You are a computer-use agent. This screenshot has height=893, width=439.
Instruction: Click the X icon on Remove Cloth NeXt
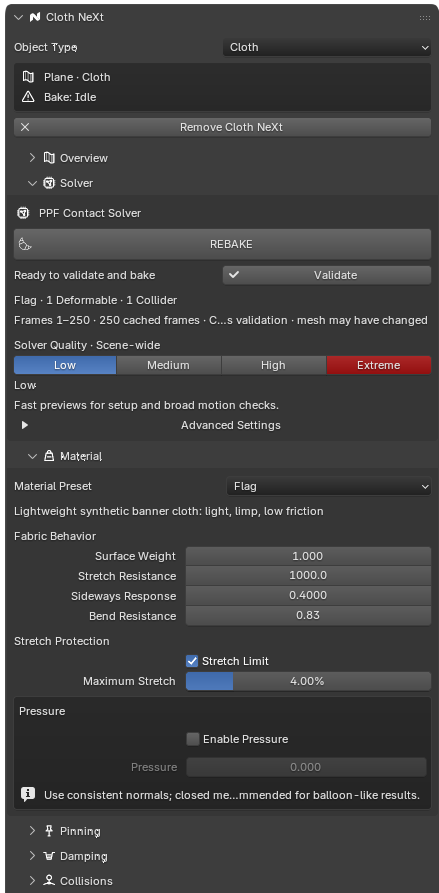[24, 127]
